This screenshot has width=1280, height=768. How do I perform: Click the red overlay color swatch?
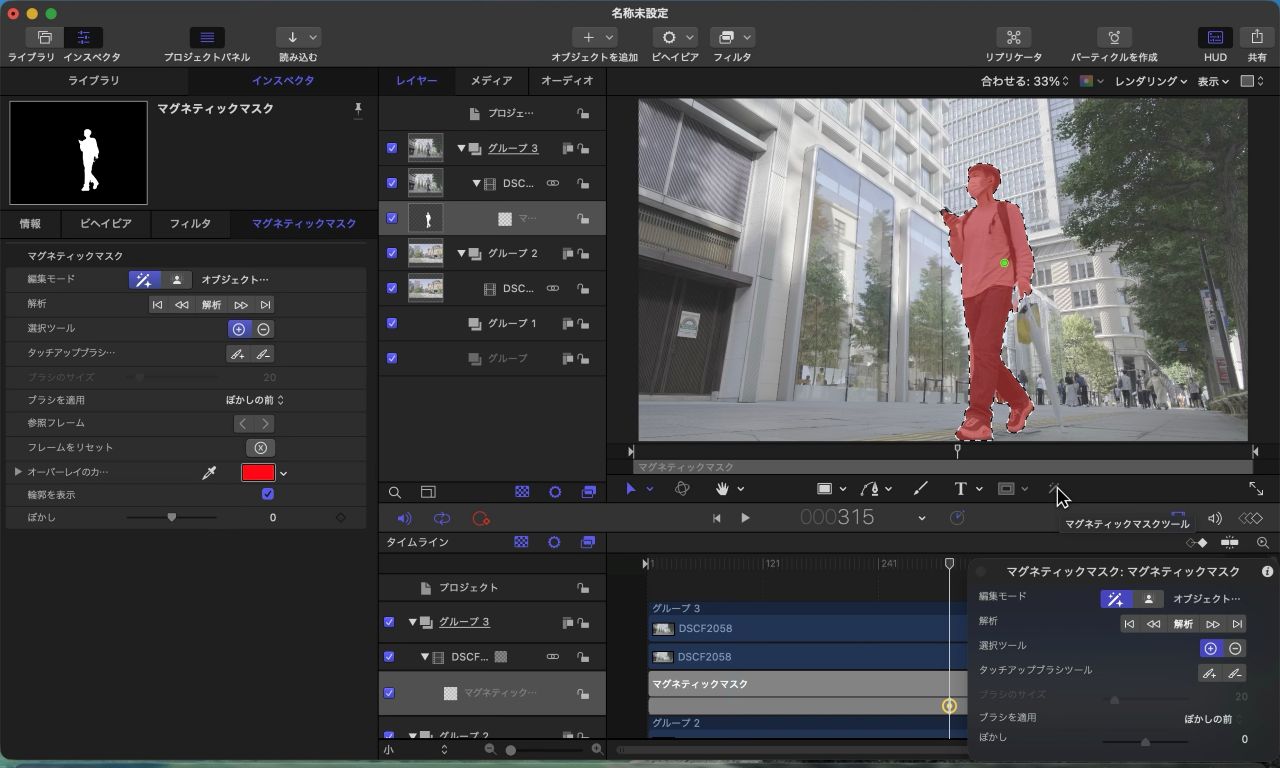point(258,472)
